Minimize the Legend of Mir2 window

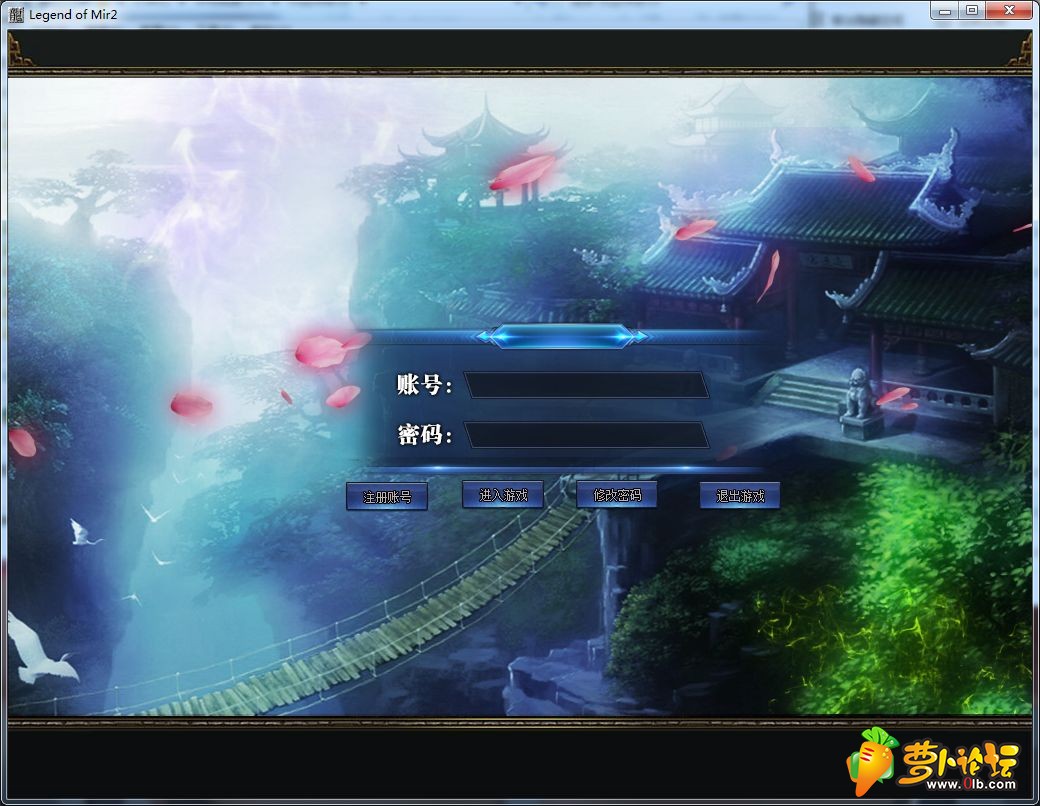(944, 11)
